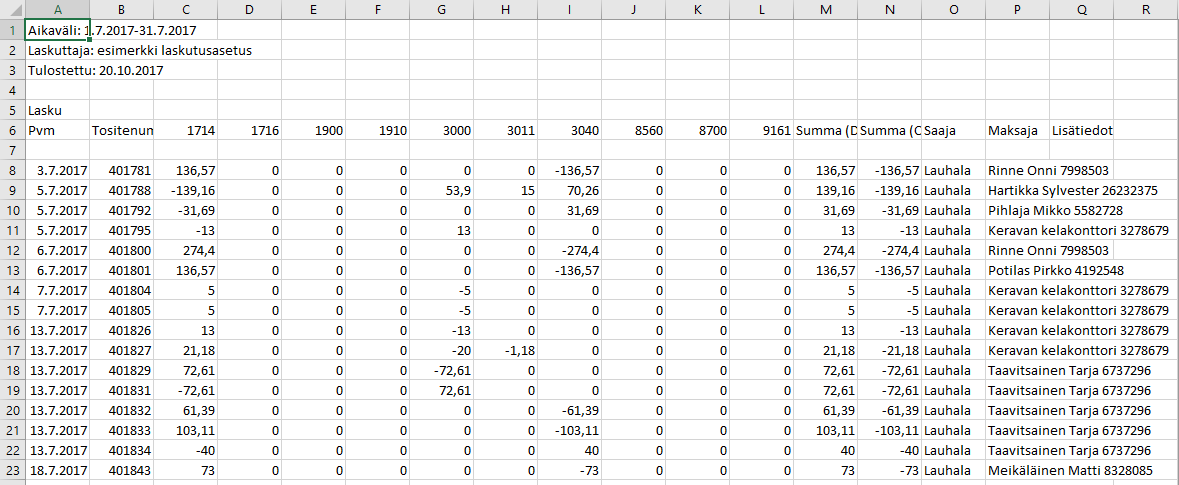Viewport: 1179px width, 485px height.
Task: Select the Aikaväli cell A1
Action: [x=58, y=30]
